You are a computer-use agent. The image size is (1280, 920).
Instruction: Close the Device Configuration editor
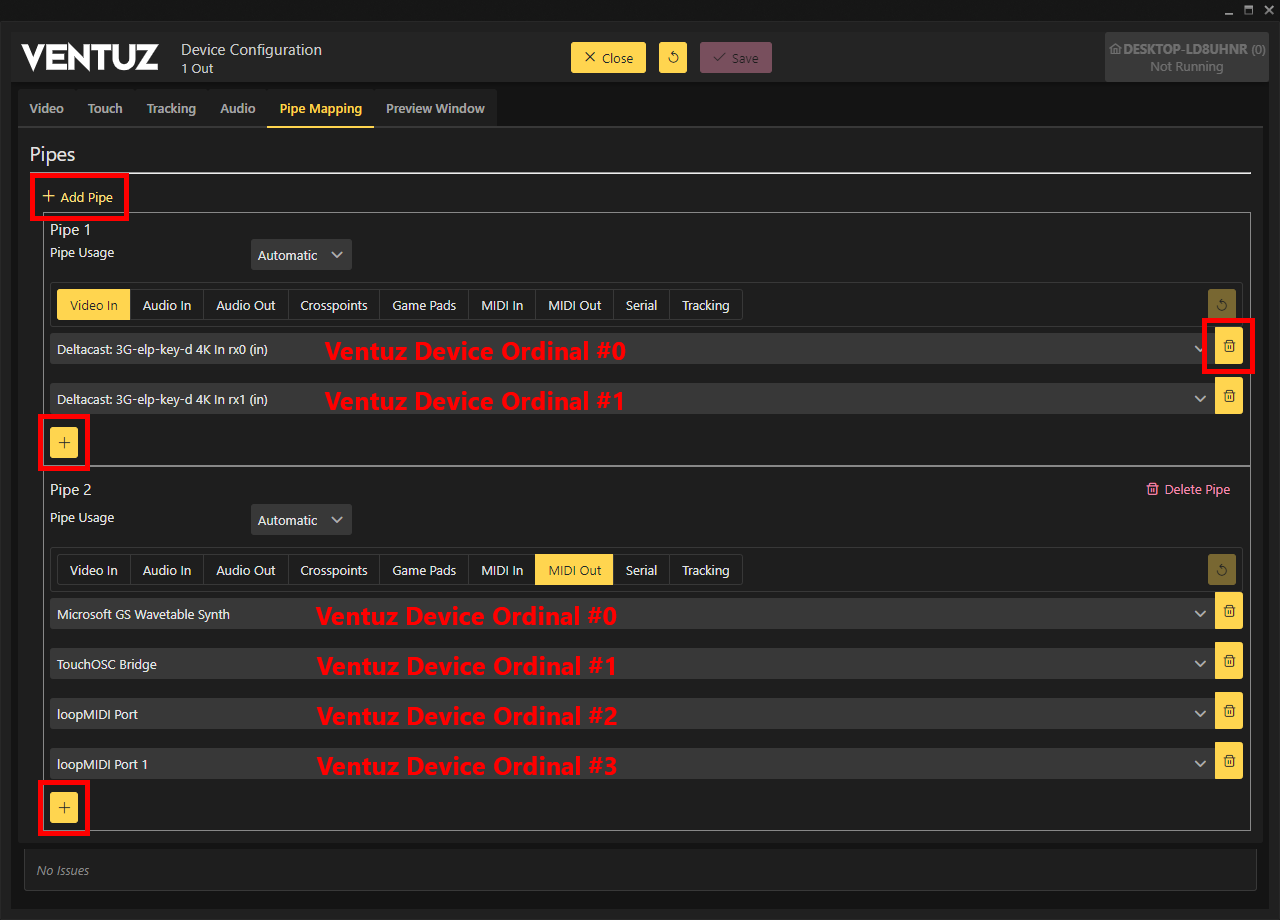[x=608, y=58]
